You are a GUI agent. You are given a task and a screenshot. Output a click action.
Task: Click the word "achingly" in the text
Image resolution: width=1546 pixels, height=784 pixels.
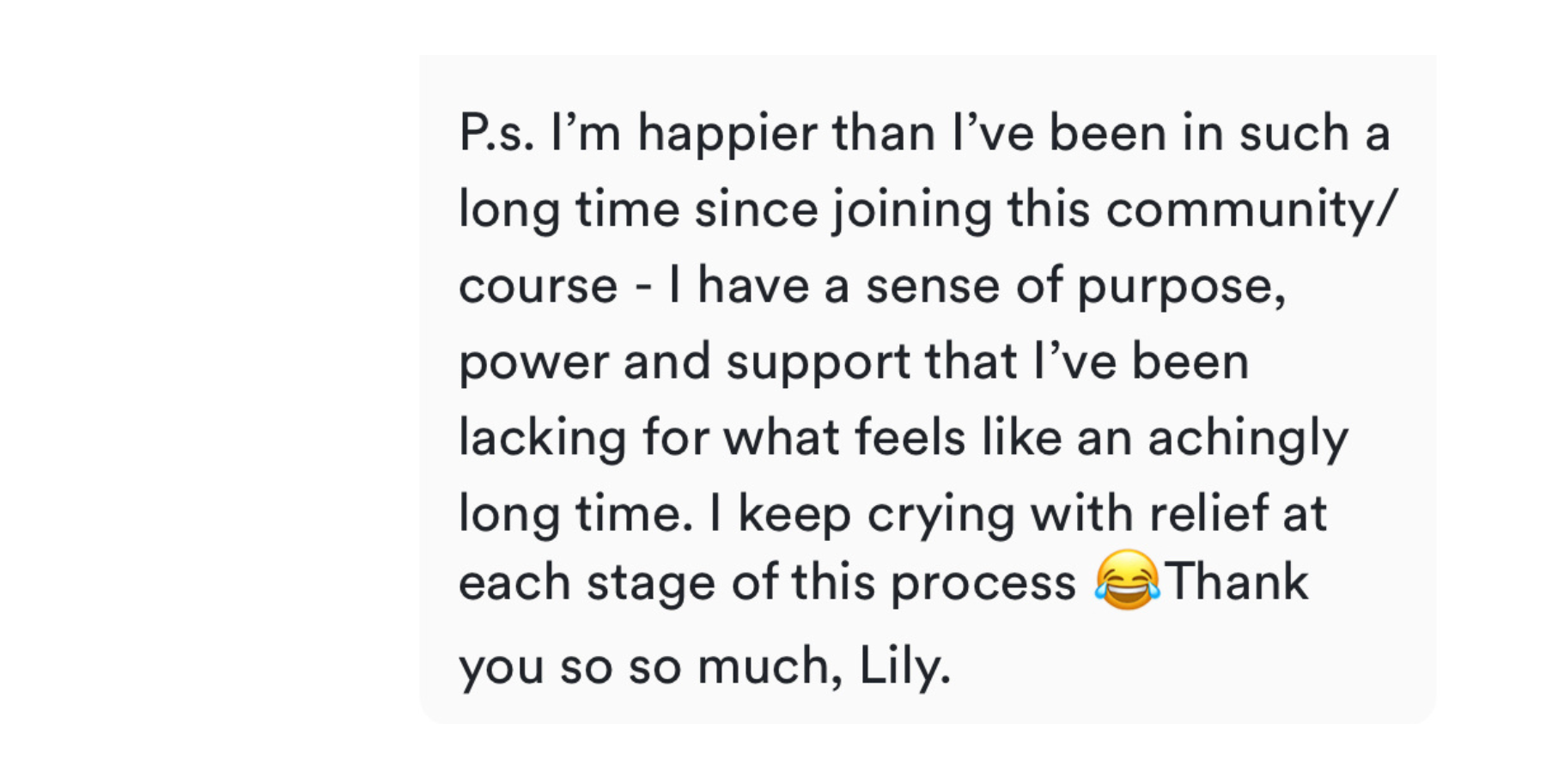click(1248, 438)
